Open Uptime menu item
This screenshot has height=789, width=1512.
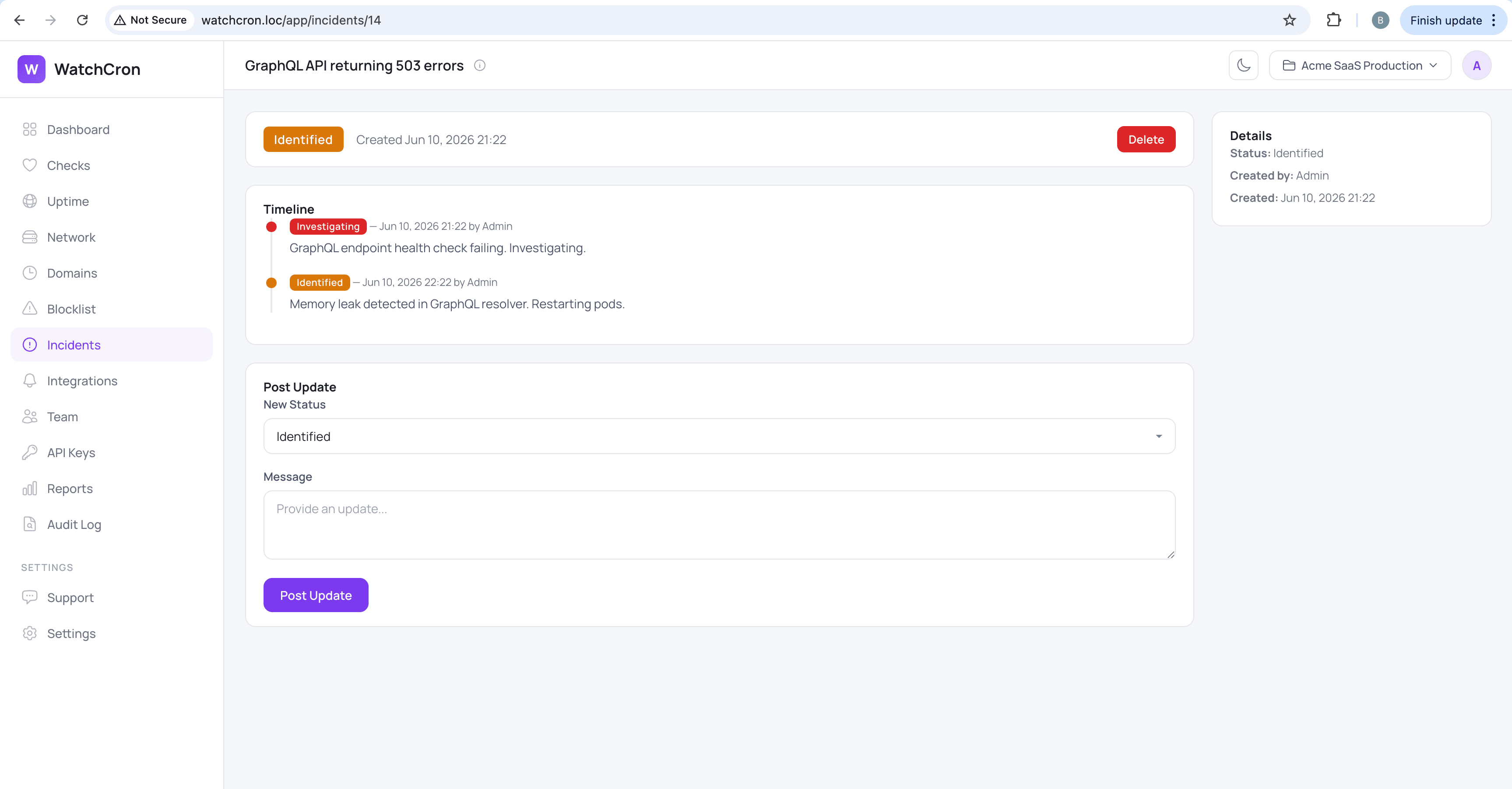(x=112, y=201)
